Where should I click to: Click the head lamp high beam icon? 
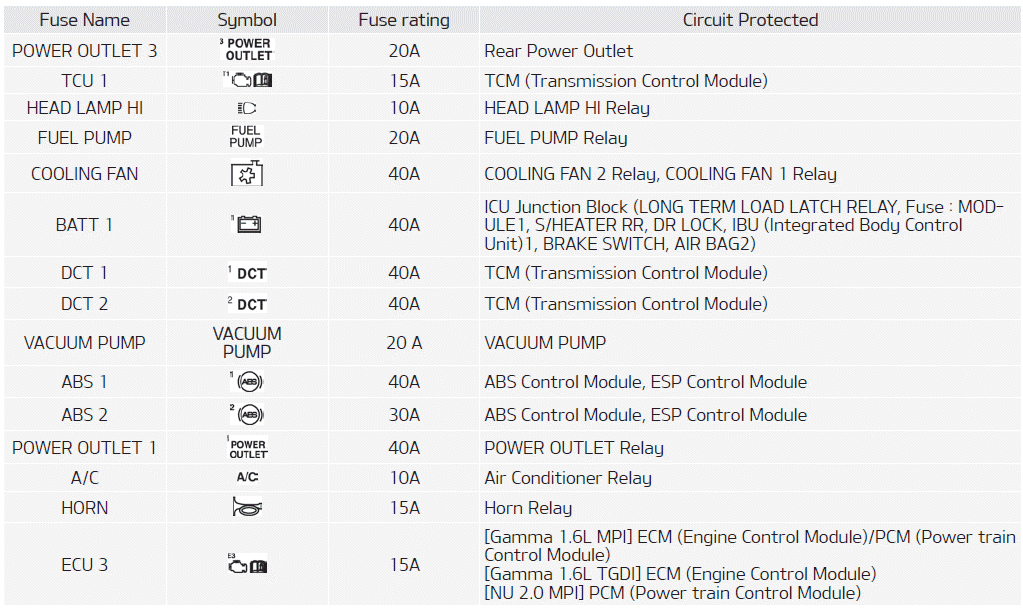pyautogui.click(x=247, y=108)
